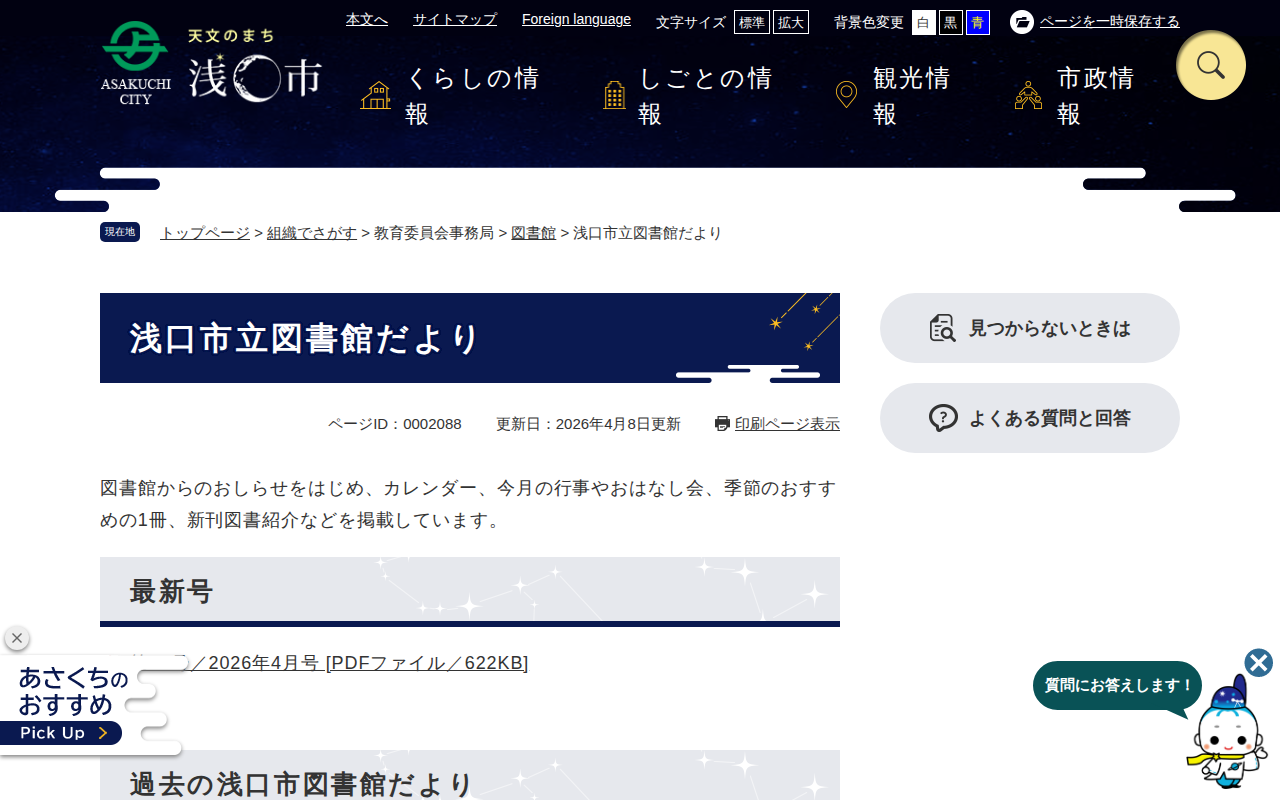Click the printer icon for print view
Image resolution: width=1280 pixels, height=800 pixels.
click(722, 424)
